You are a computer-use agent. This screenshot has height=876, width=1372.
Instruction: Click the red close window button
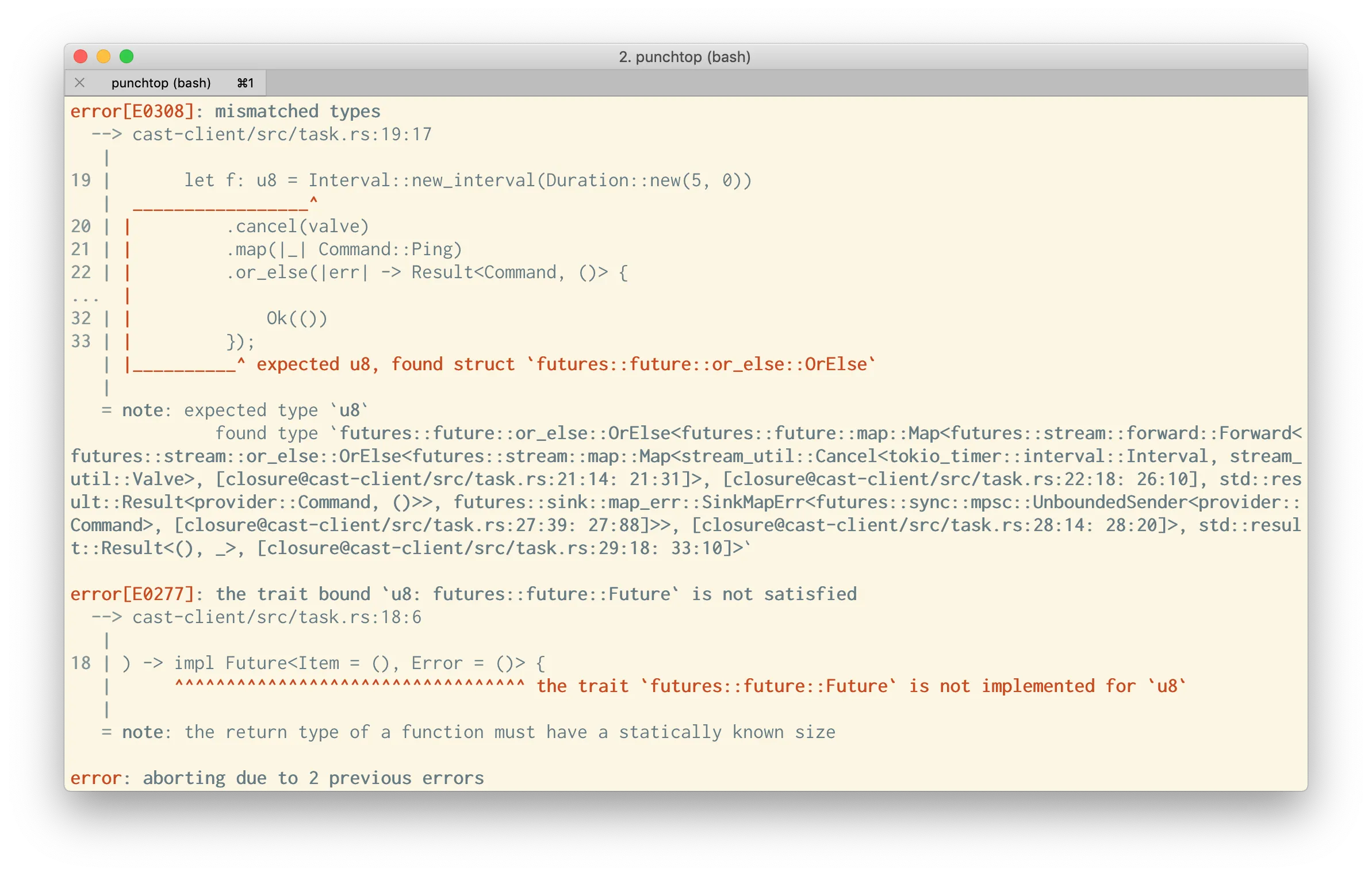click(81, 56)
